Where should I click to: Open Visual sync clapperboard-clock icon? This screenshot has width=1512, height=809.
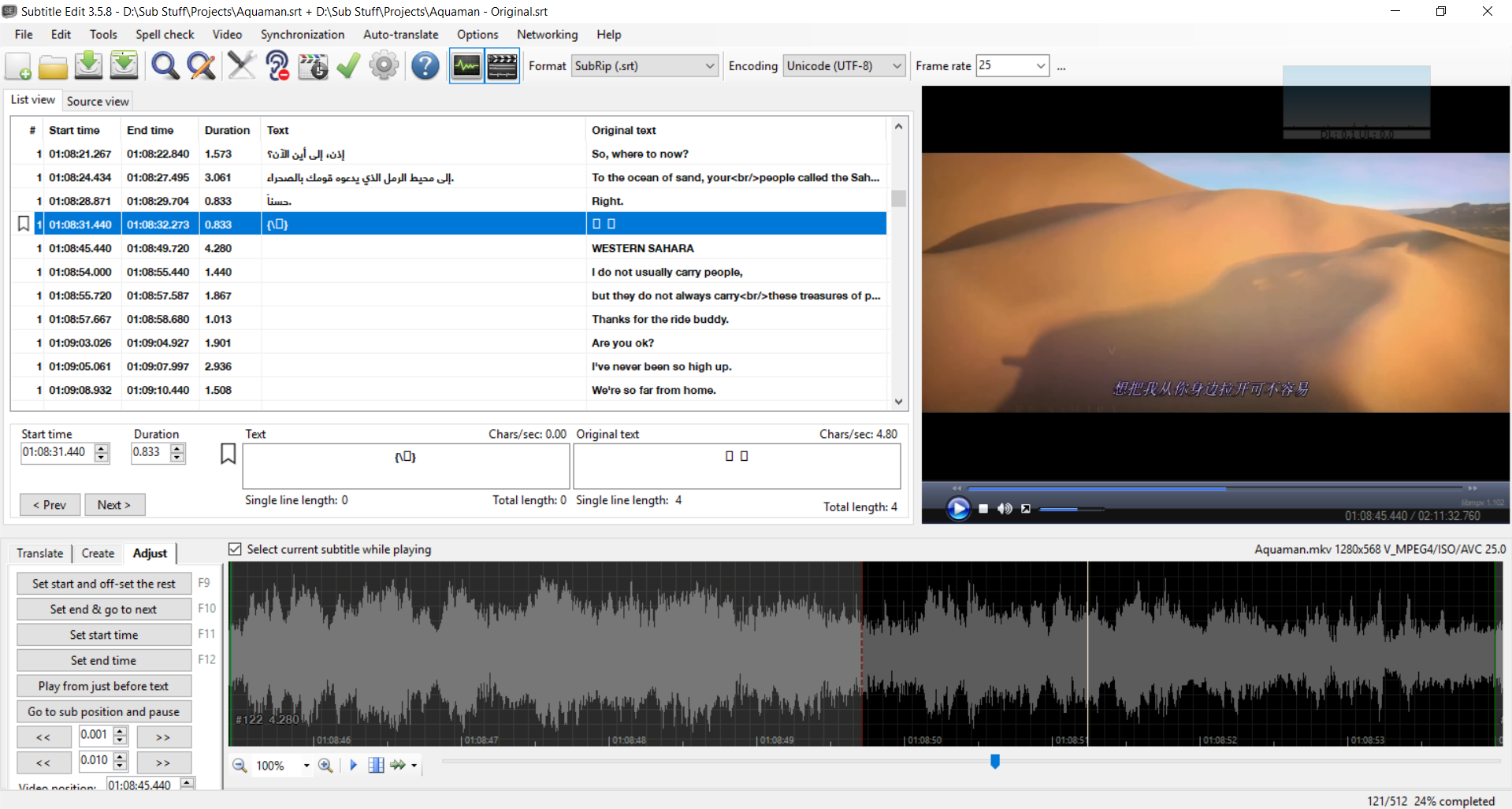[313, 66]
